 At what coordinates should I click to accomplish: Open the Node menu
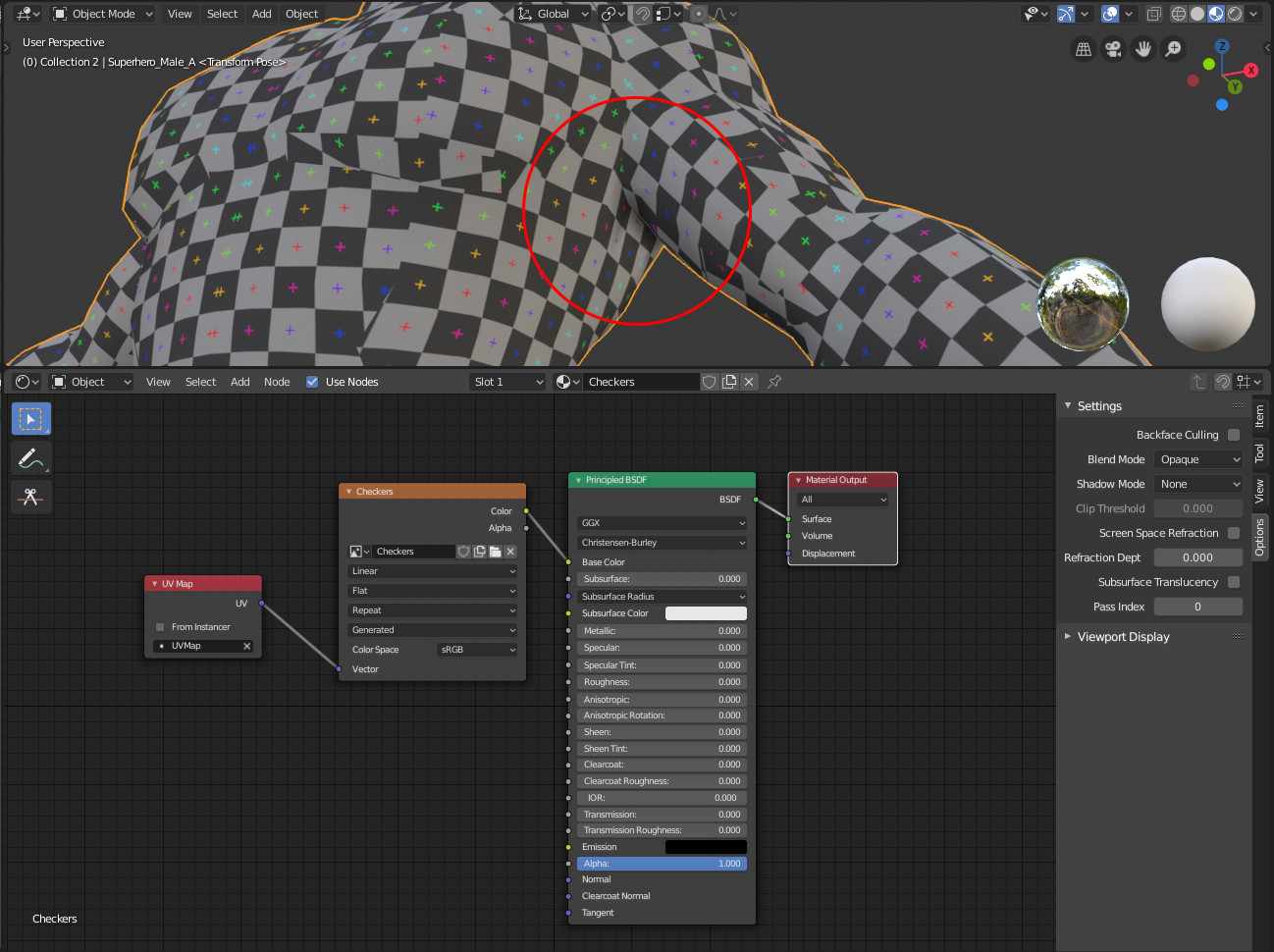click(x=277, y=382)
